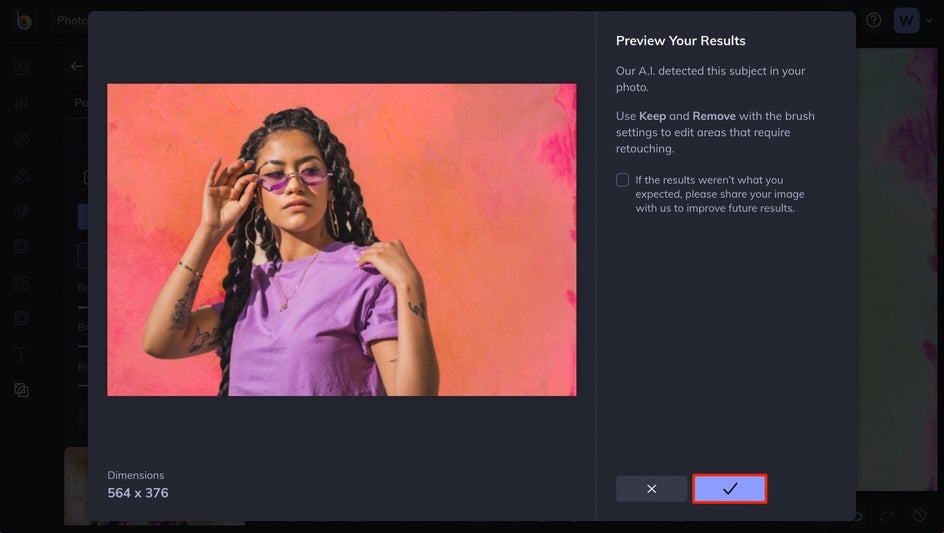
Task: Click the BeFunky logo icon
Action: click(x=24, y=22)
